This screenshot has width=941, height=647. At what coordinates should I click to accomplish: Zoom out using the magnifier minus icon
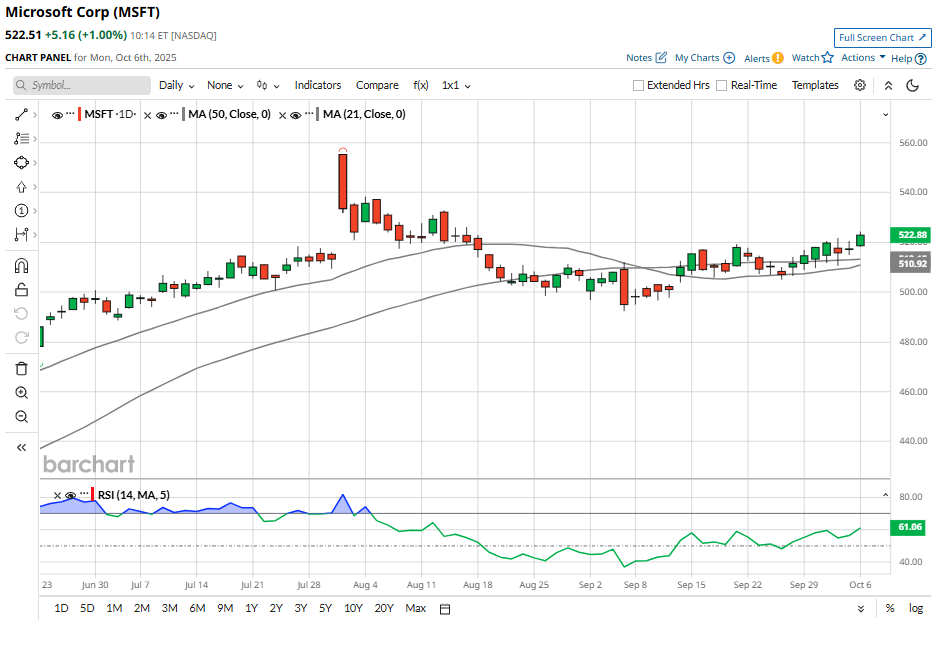tap(21, 417)
